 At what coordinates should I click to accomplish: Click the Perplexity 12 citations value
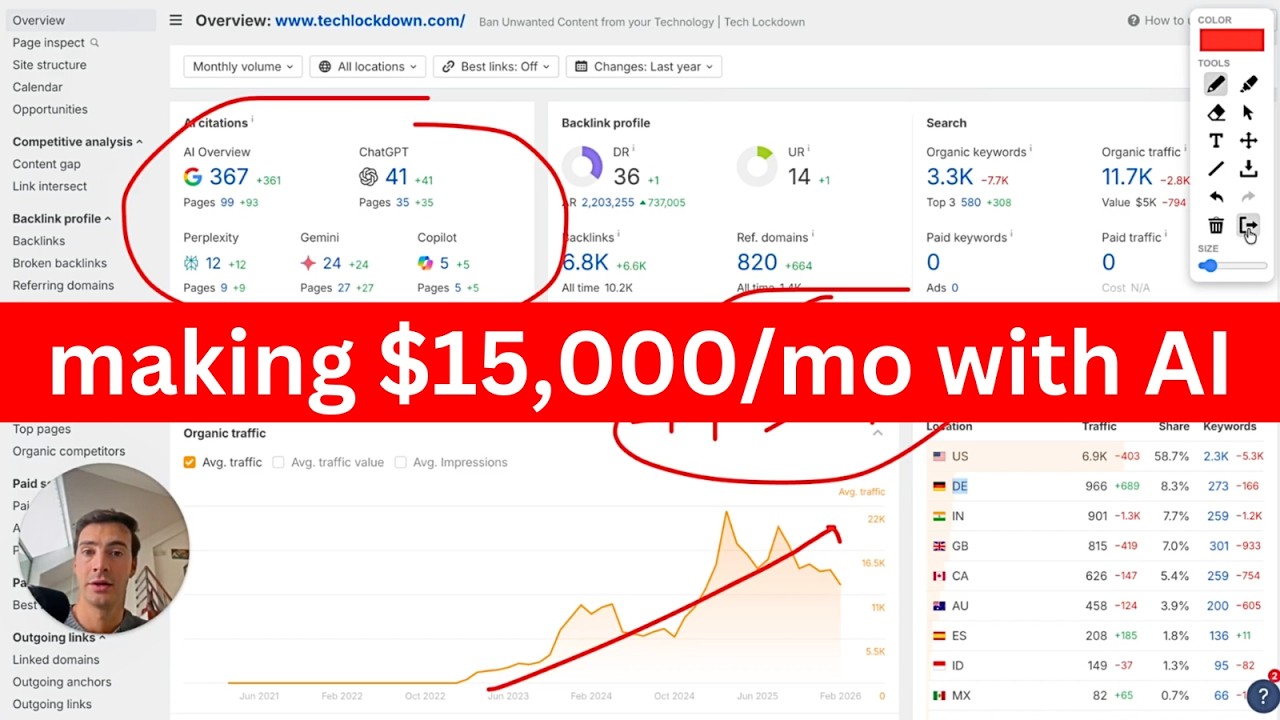point(213,264)
